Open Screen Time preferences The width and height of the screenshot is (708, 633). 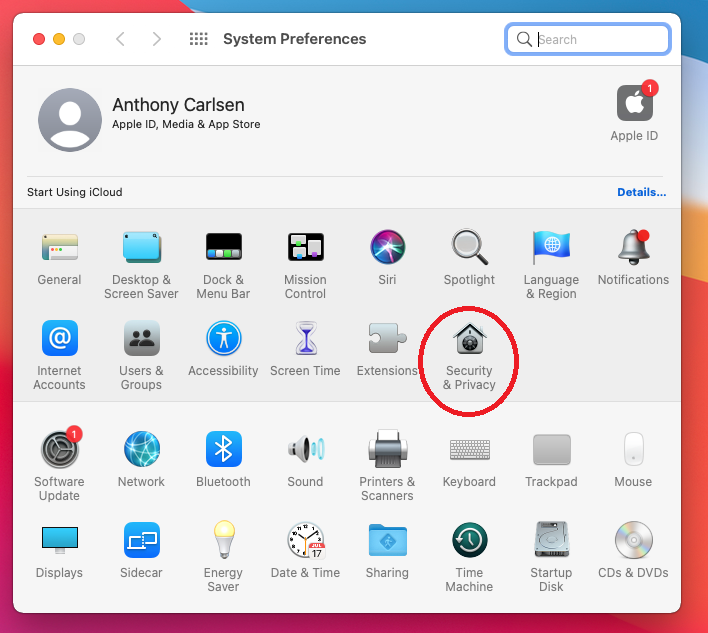[x=306, y=338]
